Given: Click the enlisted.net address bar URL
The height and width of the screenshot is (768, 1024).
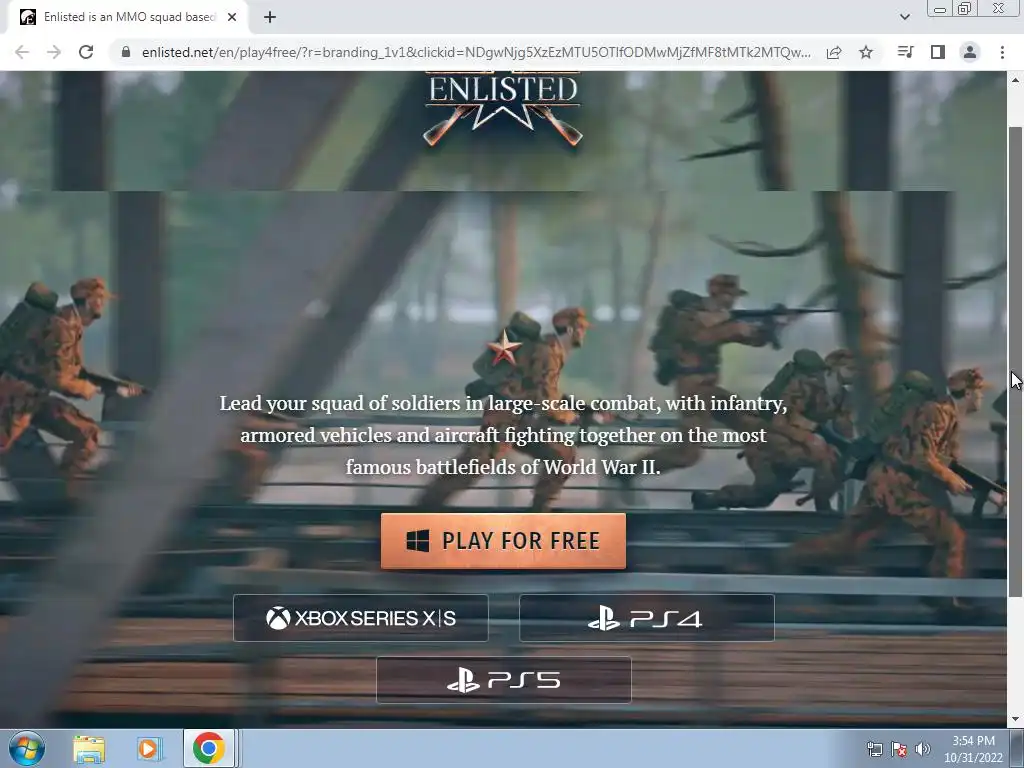Looking at the screenshot, I should point(476,52).
